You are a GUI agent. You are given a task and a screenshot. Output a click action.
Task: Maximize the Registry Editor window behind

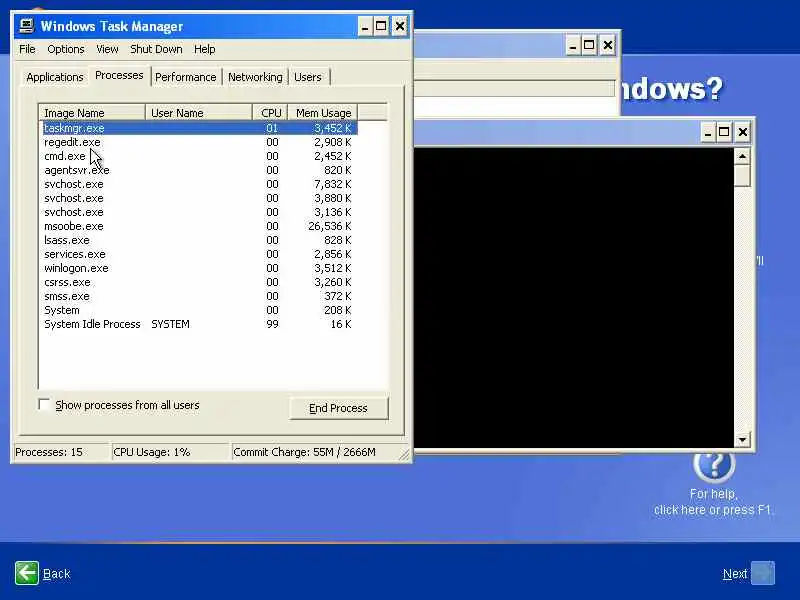click(589, 45)
